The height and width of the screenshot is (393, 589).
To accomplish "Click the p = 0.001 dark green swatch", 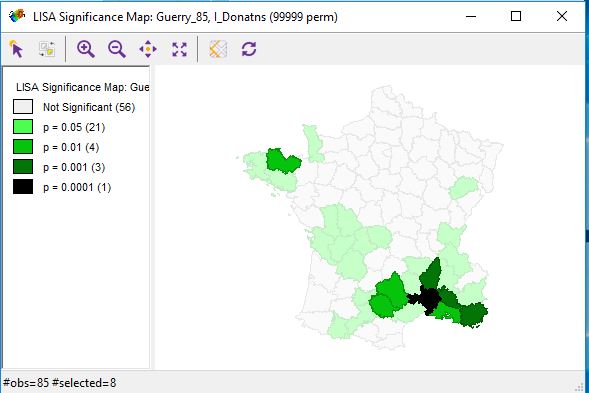I will (x=23, y=166).
